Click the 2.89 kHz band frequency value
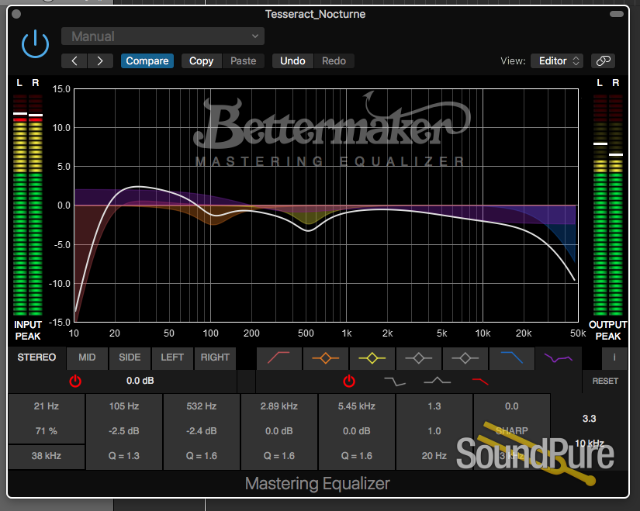The height and width of the screenshot is (511, 640). coord(279,407)
